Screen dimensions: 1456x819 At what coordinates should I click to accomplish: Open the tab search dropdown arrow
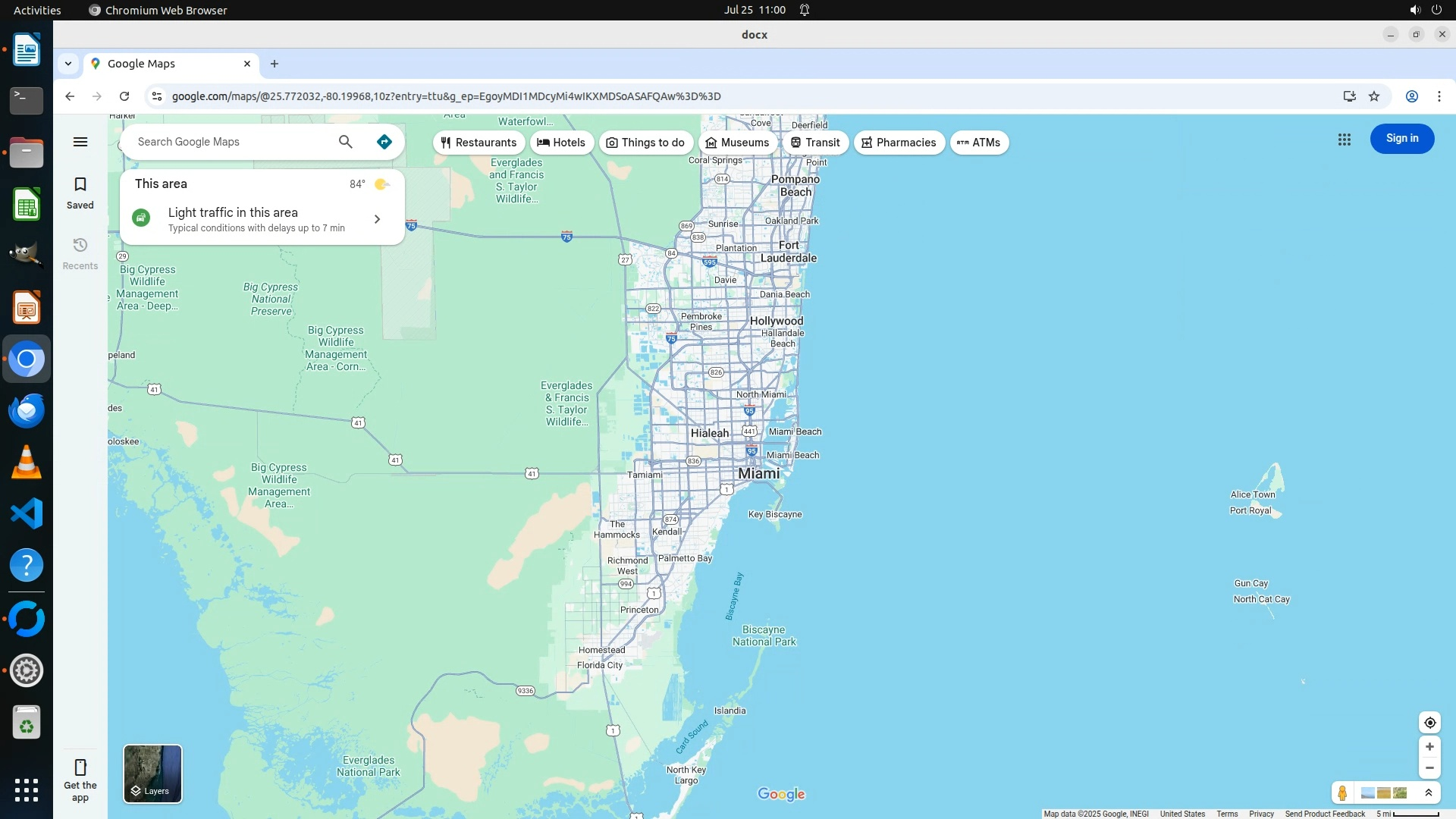pyautogui.click(x=68, y=64)
